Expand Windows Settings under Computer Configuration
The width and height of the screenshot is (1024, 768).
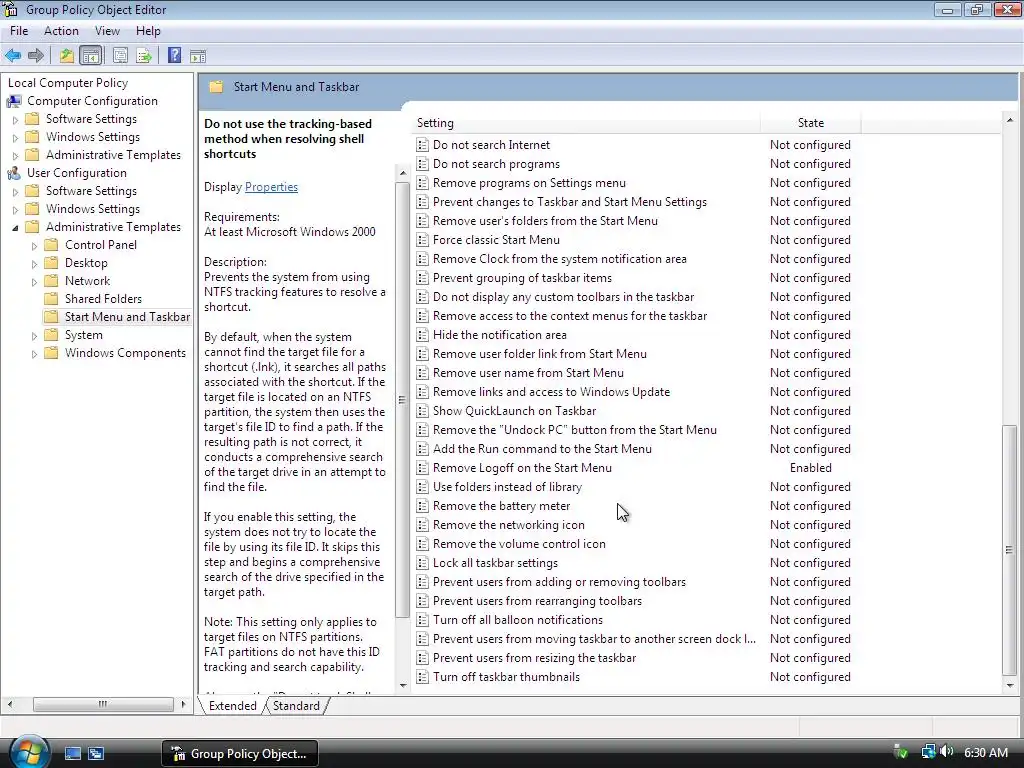pos(15,138)
